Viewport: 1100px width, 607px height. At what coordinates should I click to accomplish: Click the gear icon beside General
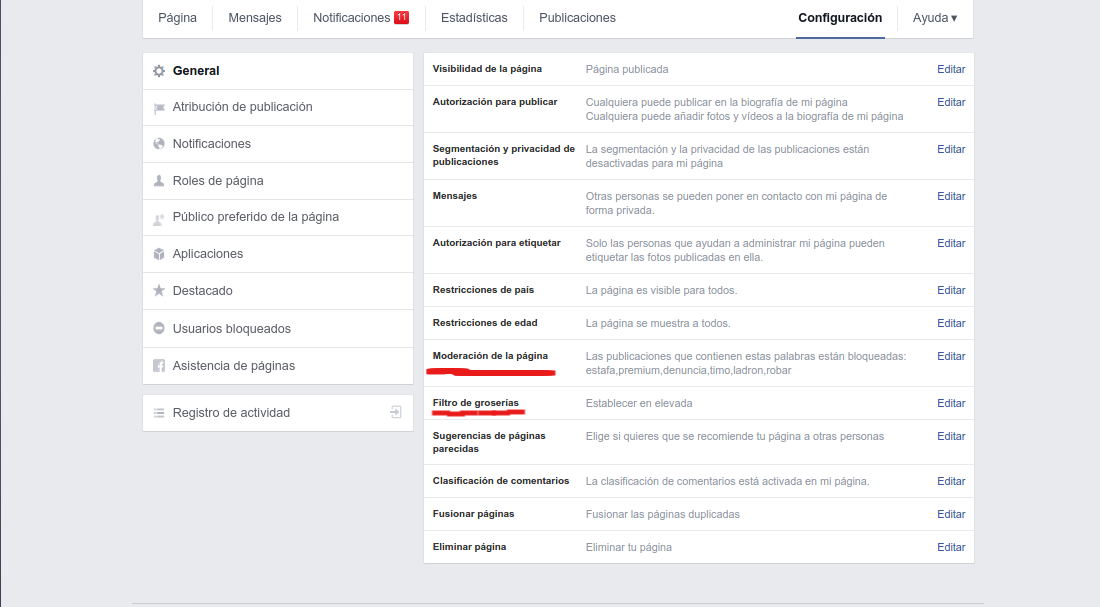pyautogui.click(x=159, y=71)
